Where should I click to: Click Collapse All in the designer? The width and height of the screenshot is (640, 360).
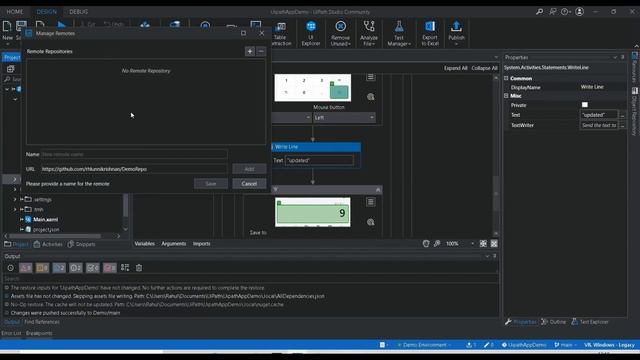point(484,68)
